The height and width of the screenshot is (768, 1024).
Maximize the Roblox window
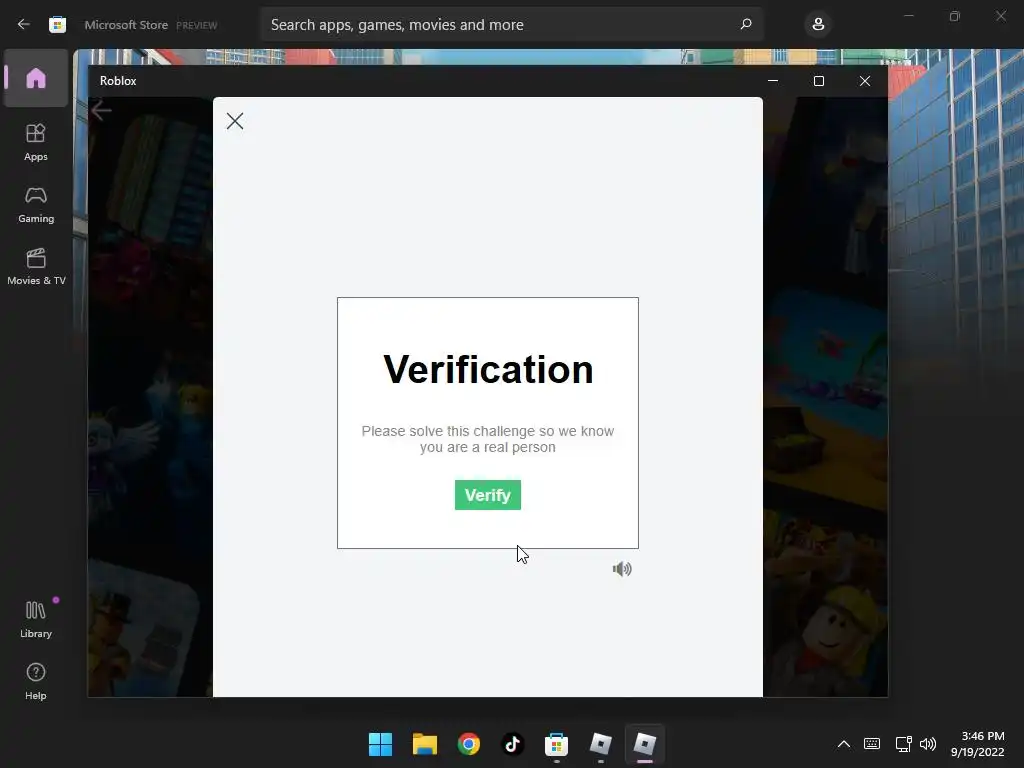click(819, 81)
